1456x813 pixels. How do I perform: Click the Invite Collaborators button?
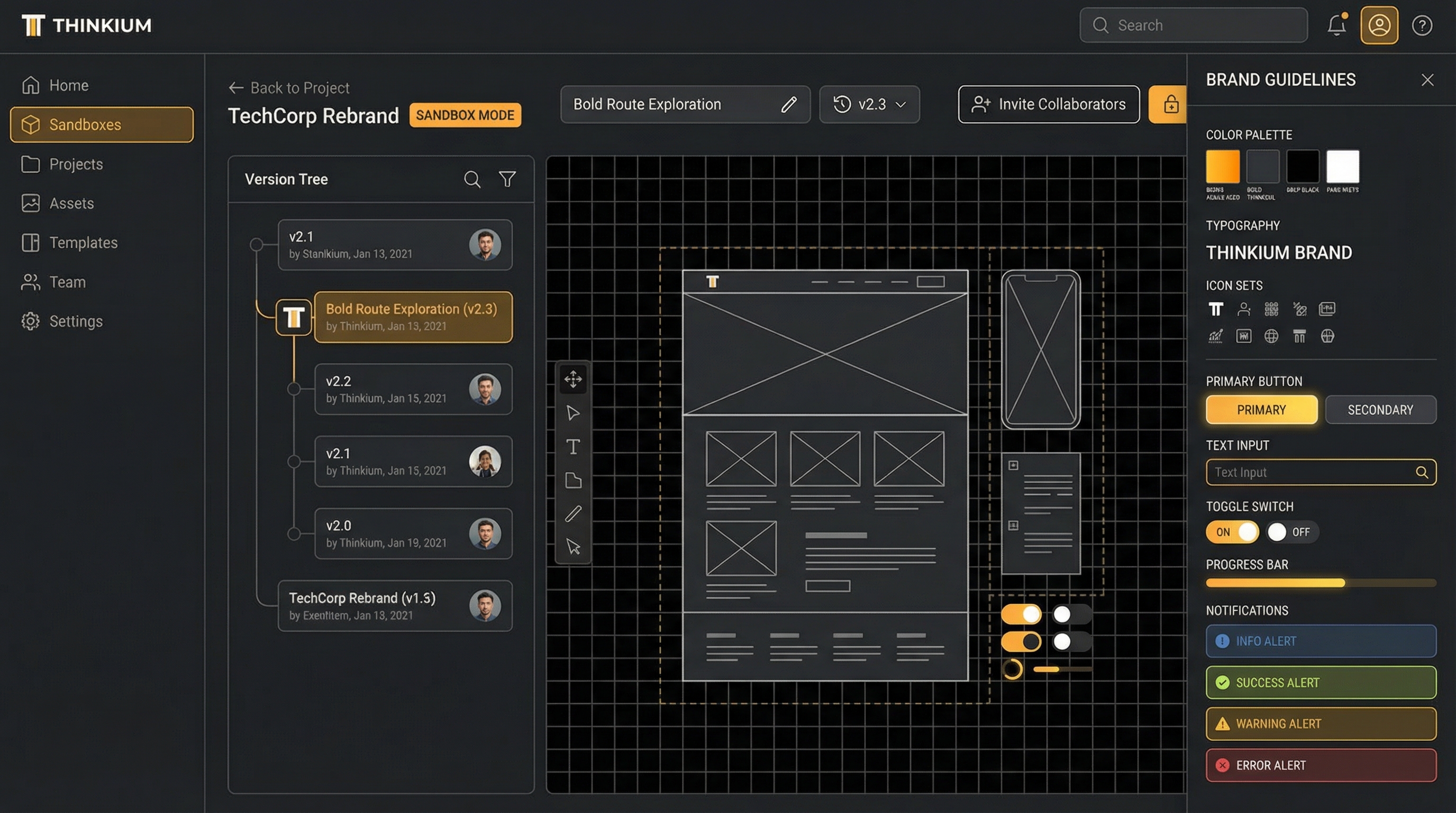1049,104
